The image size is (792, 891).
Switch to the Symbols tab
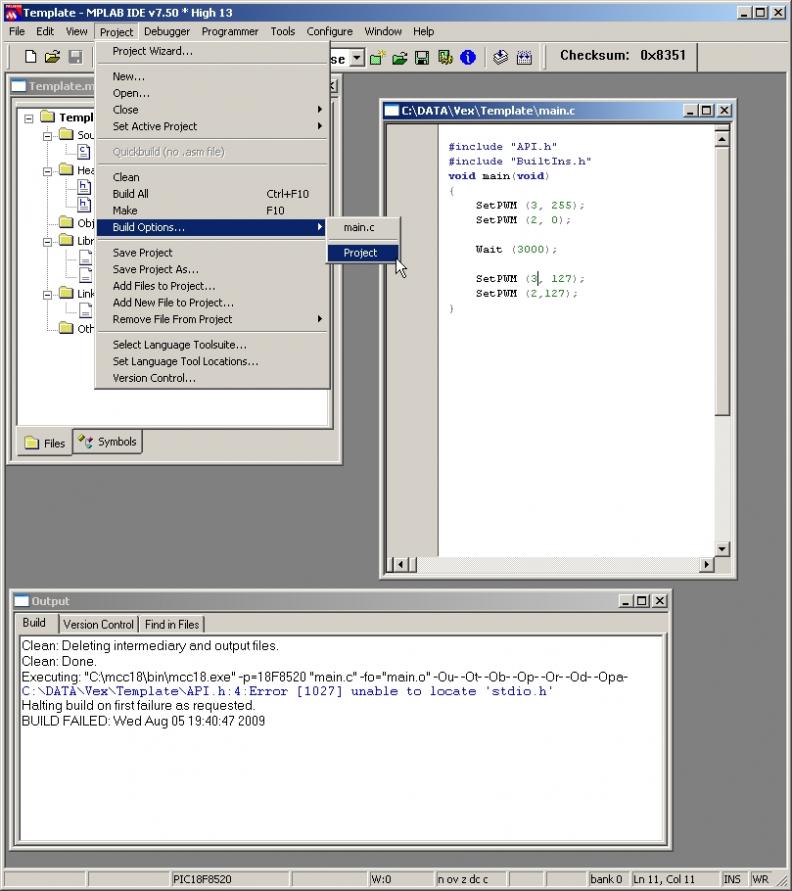(108, 442)
